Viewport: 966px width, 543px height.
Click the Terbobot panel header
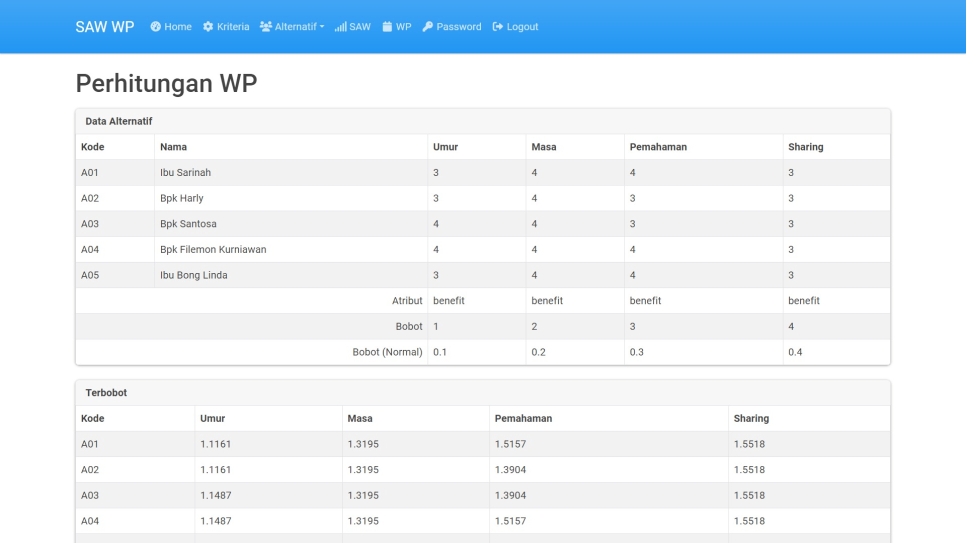pos(483,393)
